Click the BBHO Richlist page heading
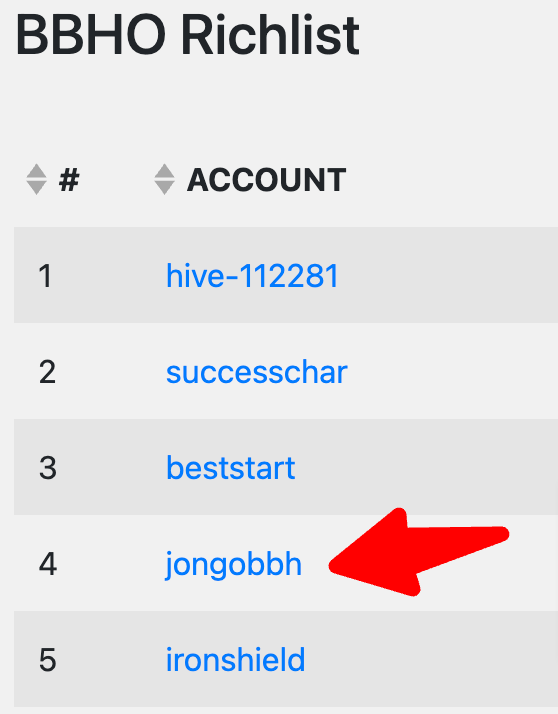The height and width of the screenshot is (714, 558). 188,35
